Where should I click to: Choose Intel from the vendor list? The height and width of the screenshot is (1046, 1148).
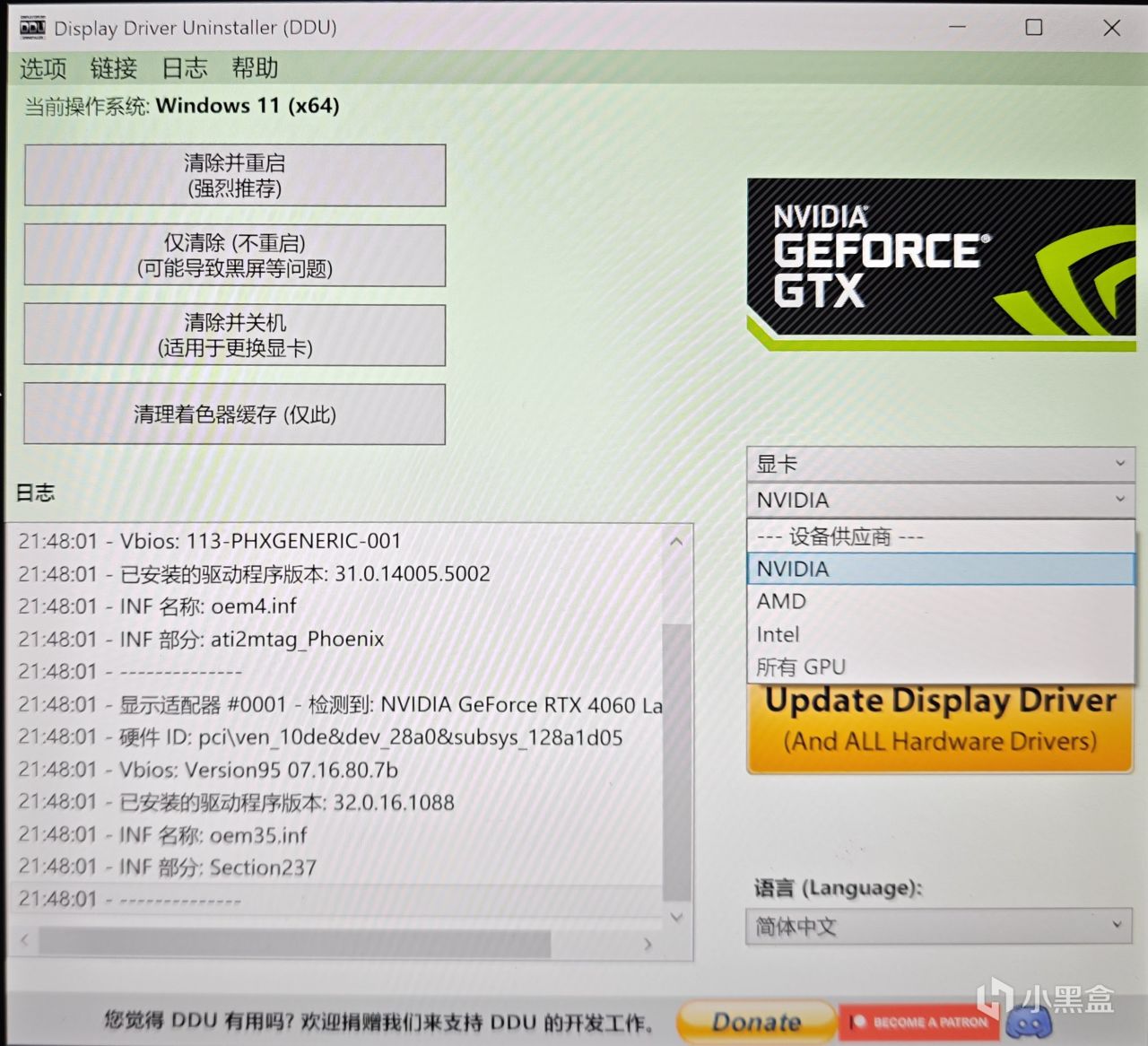tap(941, 634)
